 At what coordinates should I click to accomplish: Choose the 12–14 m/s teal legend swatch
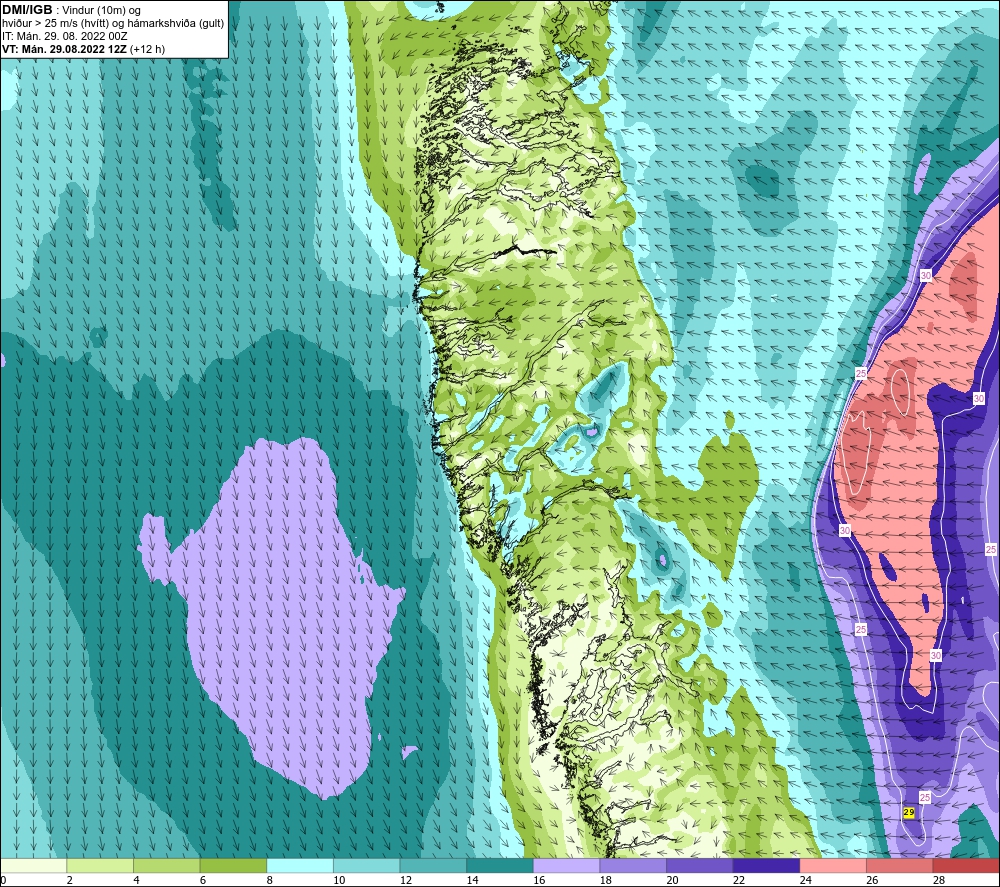click(x=433, y=865)
